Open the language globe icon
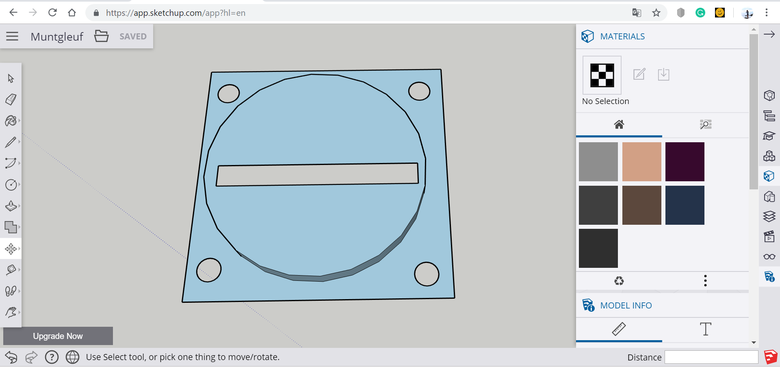Screen dimensions: 780x367 [72, 357]
